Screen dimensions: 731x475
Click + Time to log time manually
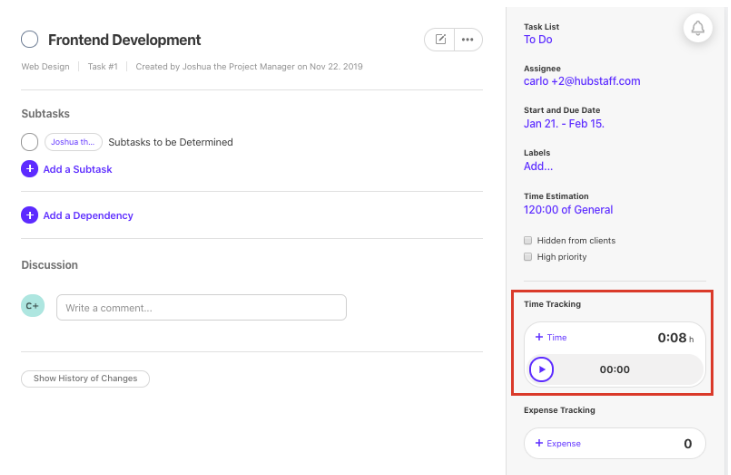tap(551, 338)
